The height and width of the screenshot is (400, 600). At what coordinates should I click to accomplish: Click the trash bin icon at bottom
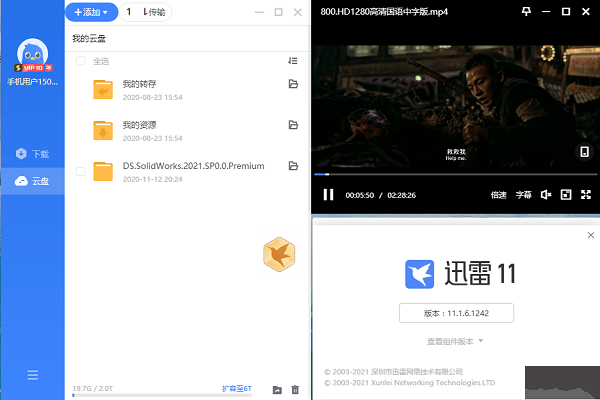pyautogui.click(x=295, y=389)
